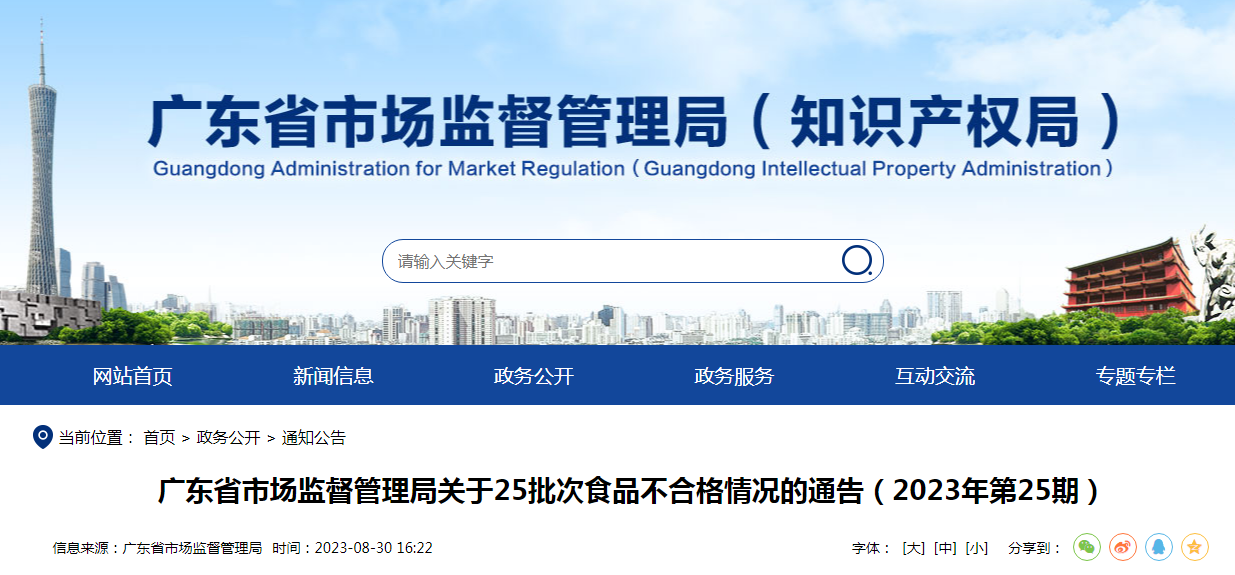Open the 政务服务 nav item

point(734,376)
